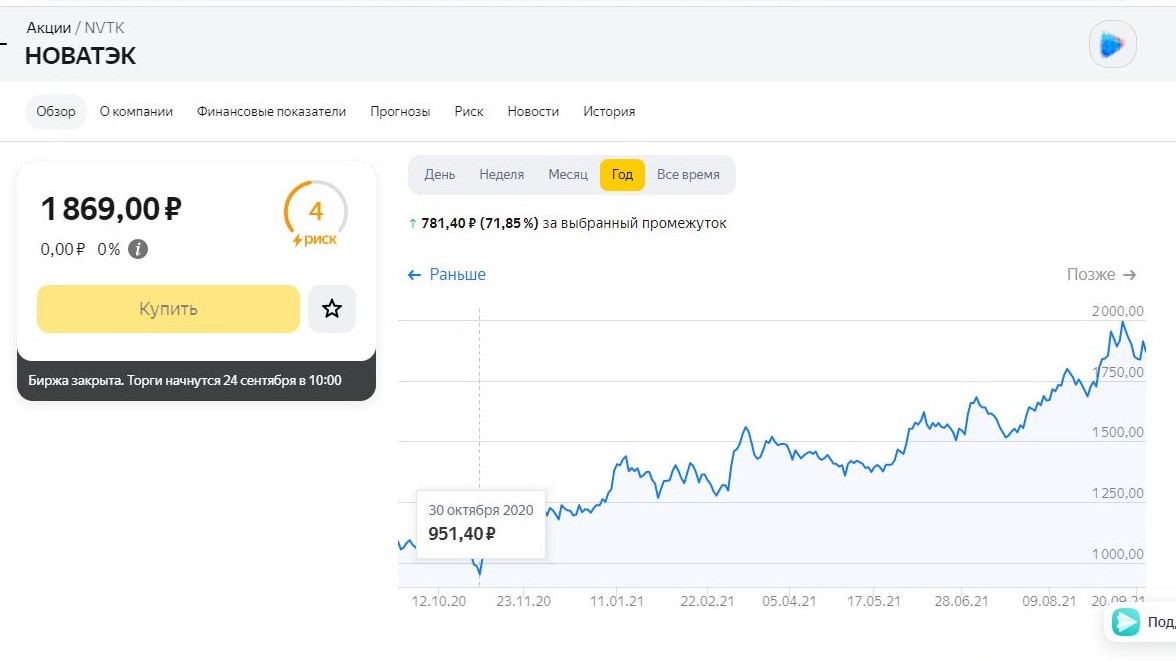Viewport: 1176px width, 661px height.
Task: Click the 30 октября 2020 price tooltip
Action: pos(481,524)
